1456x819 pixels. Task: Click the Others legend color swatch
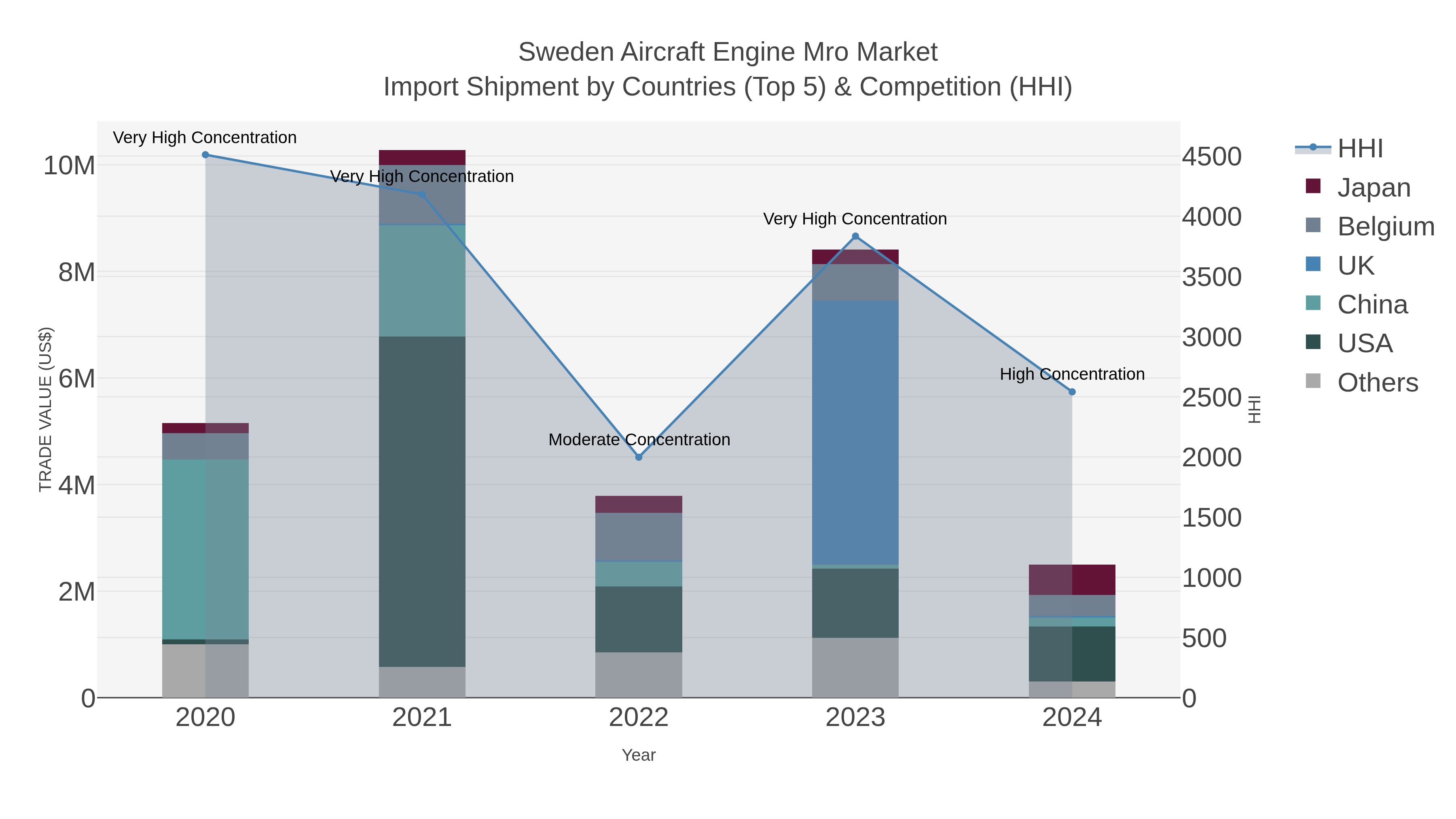pos(1313,381)
